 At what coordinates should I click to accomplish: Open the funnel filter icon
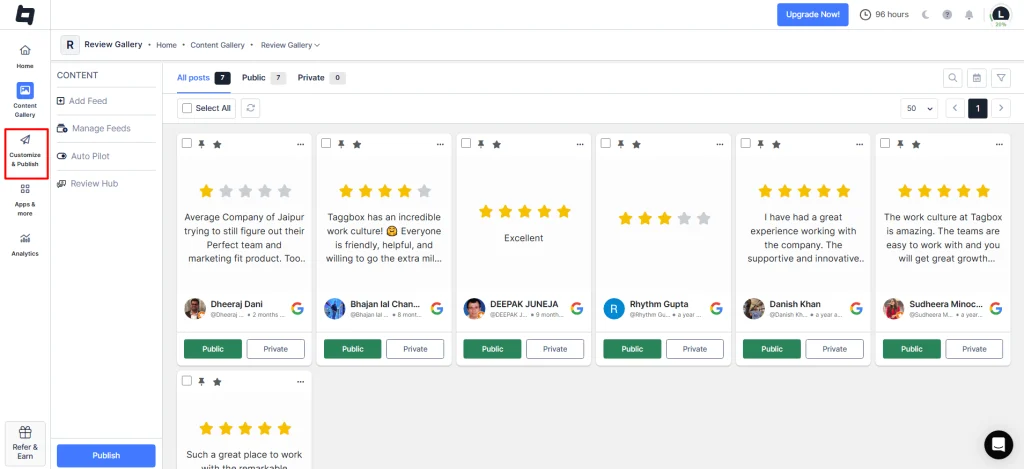(x=1000, y=78)
